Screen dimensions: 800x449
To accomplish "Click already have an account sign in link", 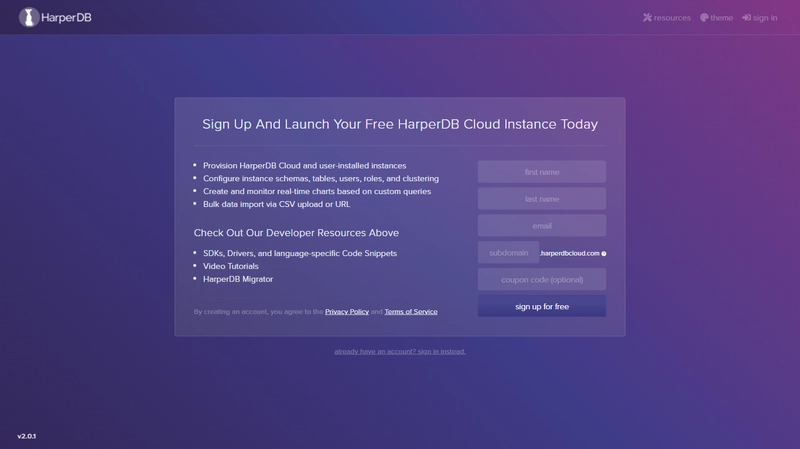I will click(x=400, y=352).
